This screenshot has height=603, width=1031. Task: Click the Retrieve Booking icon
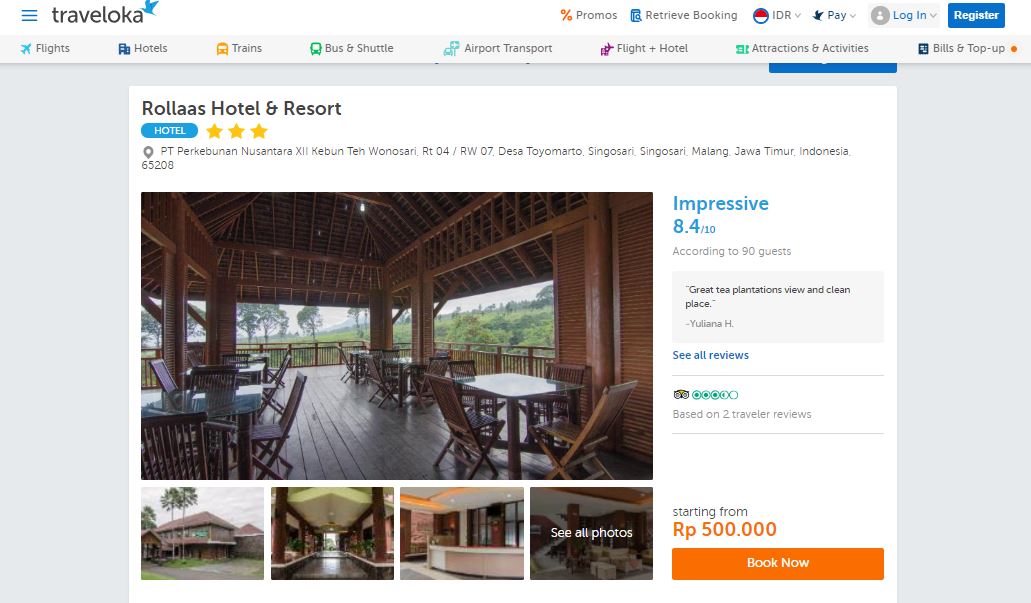[x=636, y=15]
